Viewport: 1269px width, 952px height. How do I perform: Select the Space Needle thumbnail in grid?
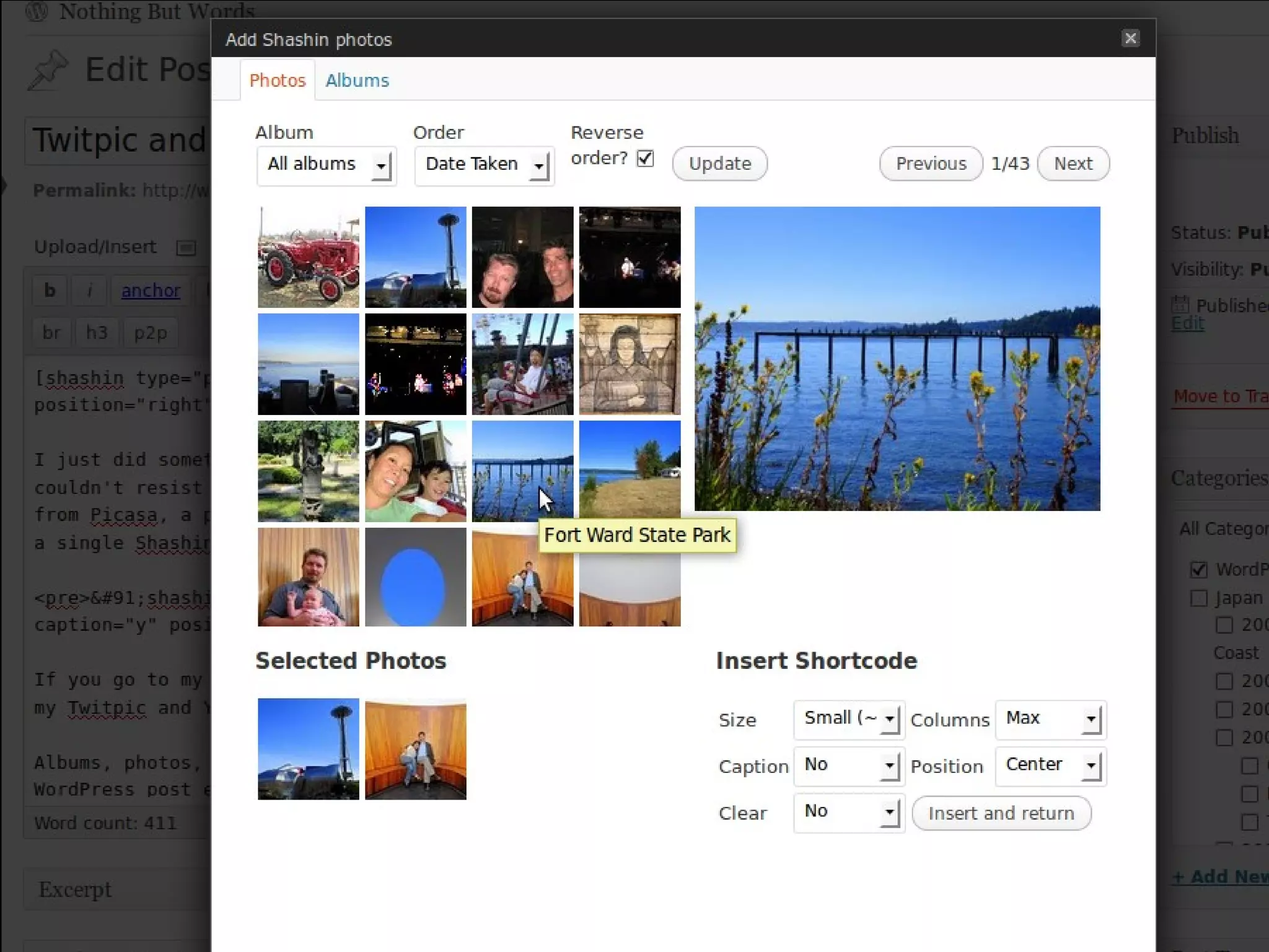(415, 257)
